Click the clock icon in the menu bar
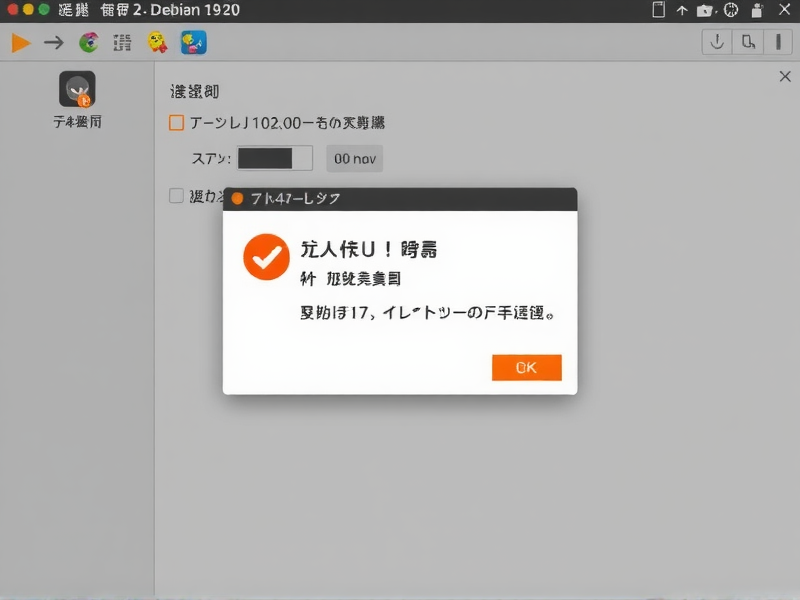The image size is (800, 600). pyautogui.click(x=731, y=10)
